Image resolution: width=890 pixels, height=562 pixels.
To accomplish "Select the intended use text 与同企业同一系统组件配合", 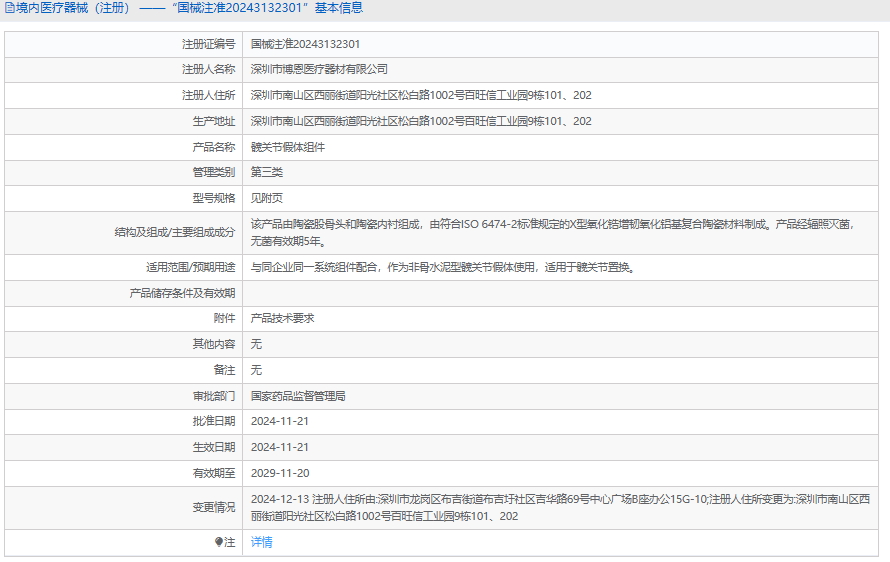I will (443, 267).
